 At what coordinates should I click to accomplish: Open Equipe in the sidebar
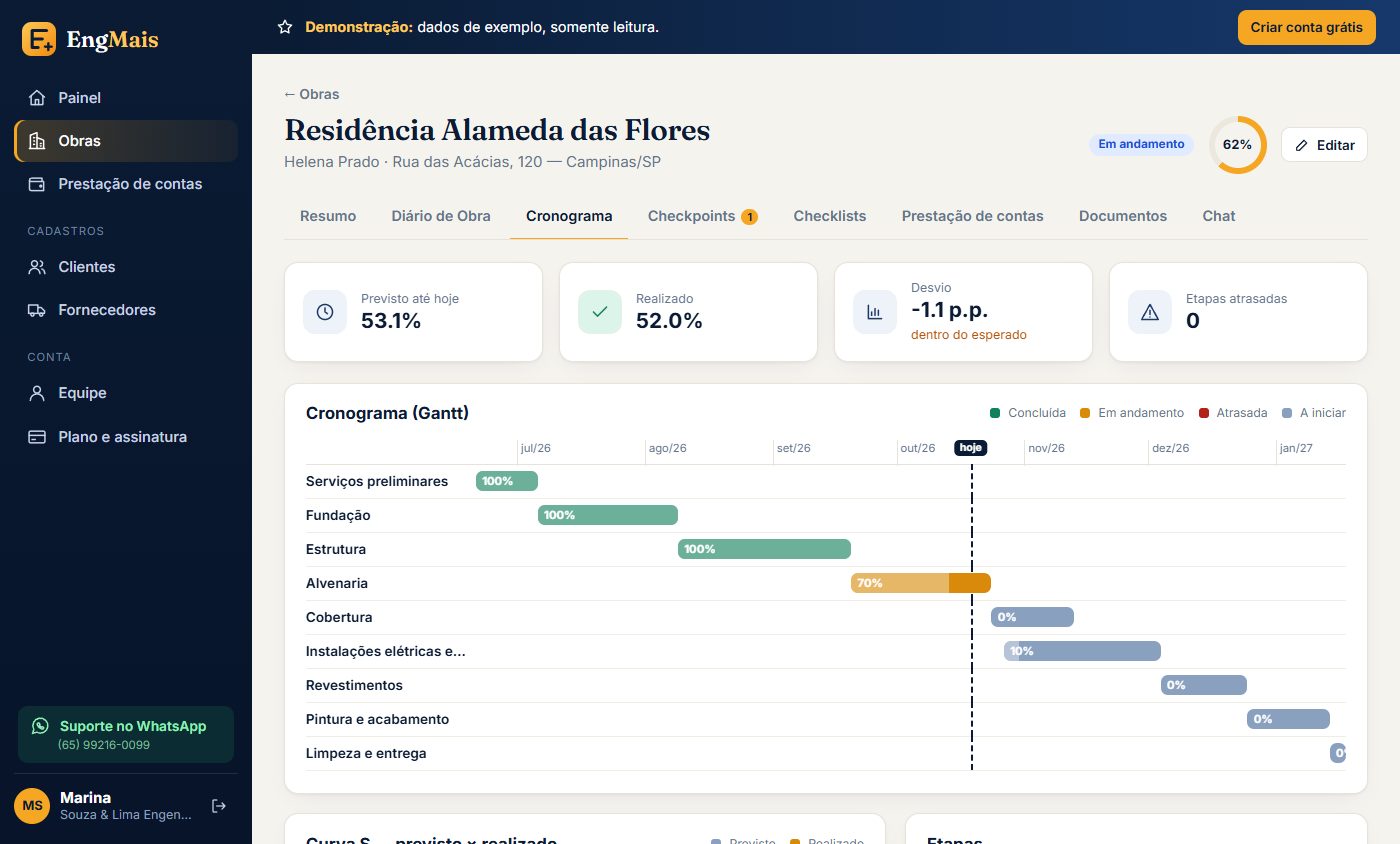[x=126, y=393]
